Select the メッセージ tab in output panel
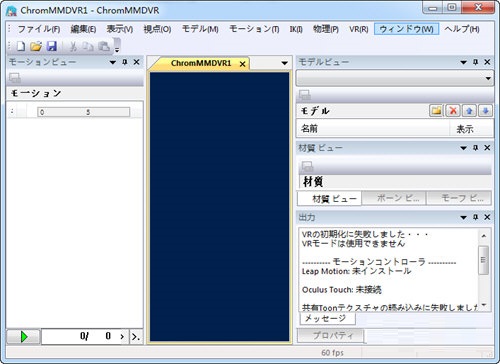Screen dimensions: 500x364 coord(328,319)
